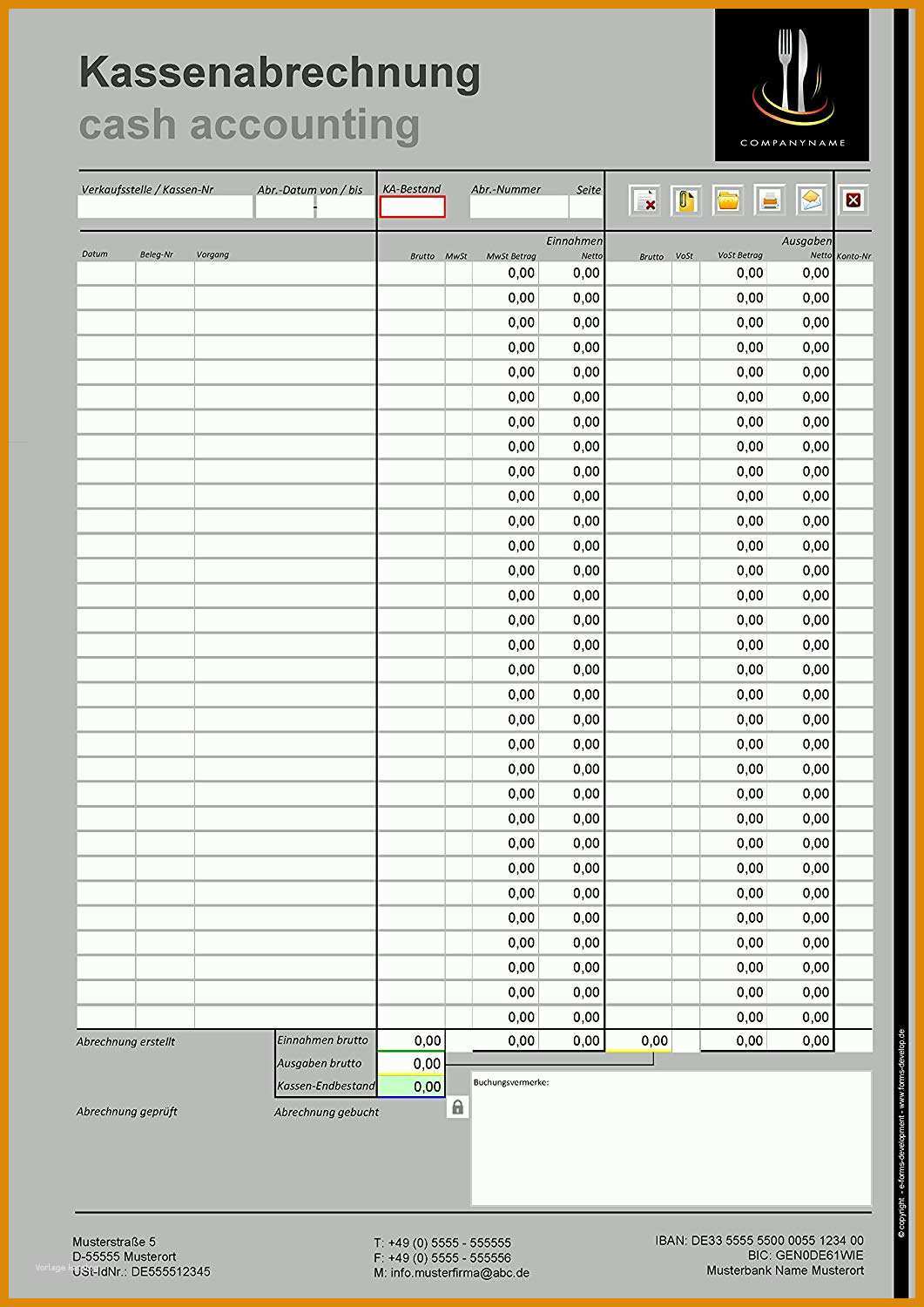The image size is (924, 1307).
Task: Click the first row VoSt rate cell
Action: 686,273
